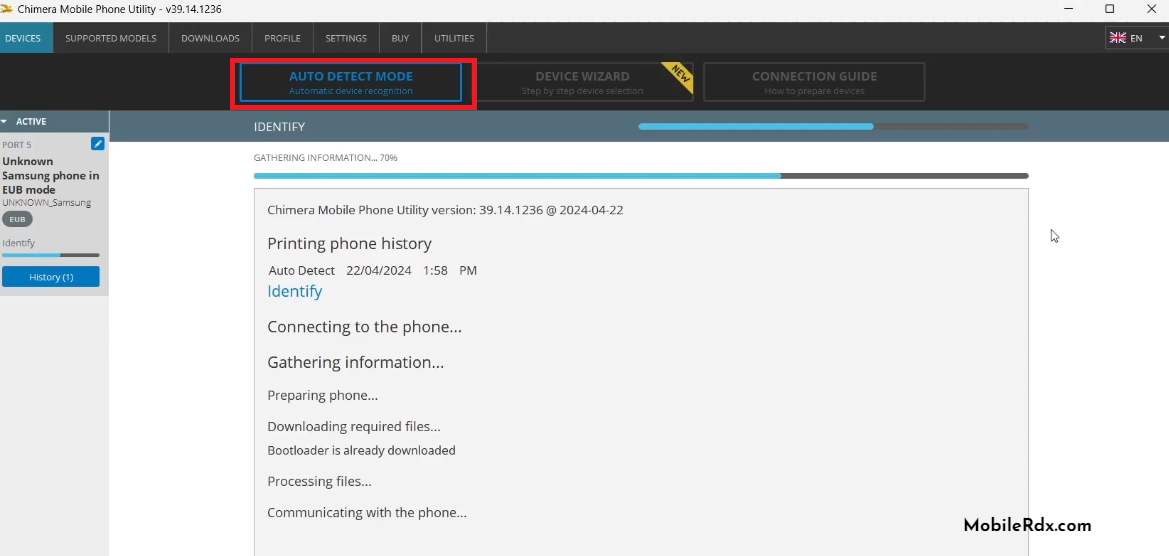Click 'Preparing phone...' log line
Viewport: 1169px width, 556px height.
(x=323, y=395)
